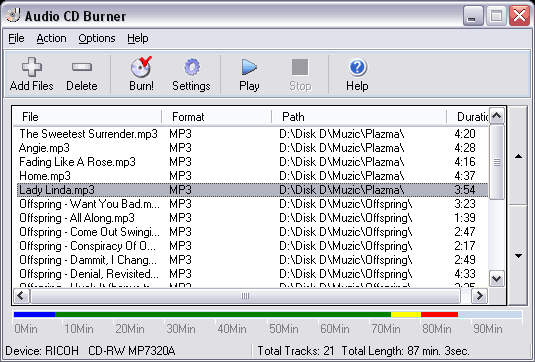535x362 pixels.
Task: Select the highlighted Lady Linda.mp3 row
Action: 252,190
